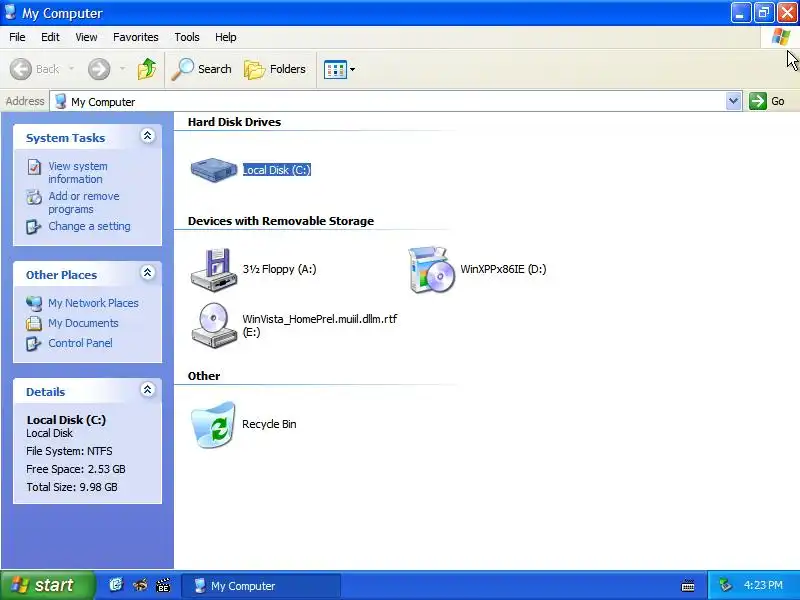Open the Search pane
Image resolution: width=800 pixels, height=600 pixels.
(x=201, y=69)
